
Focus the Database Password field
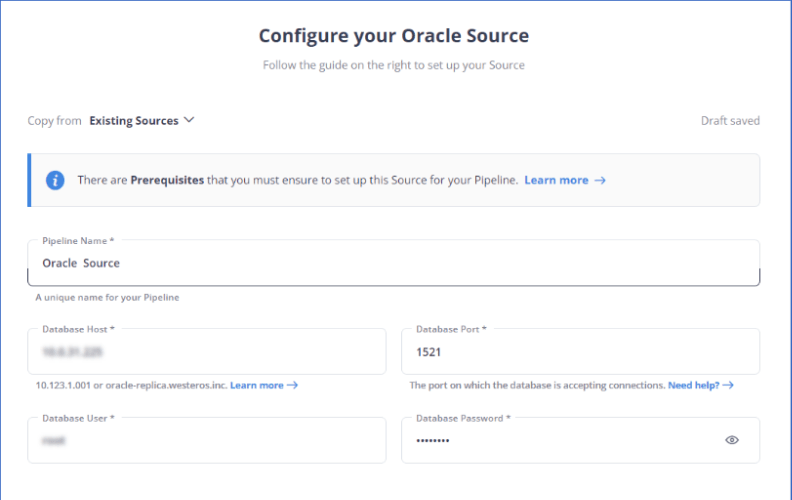tap(580, 440)
